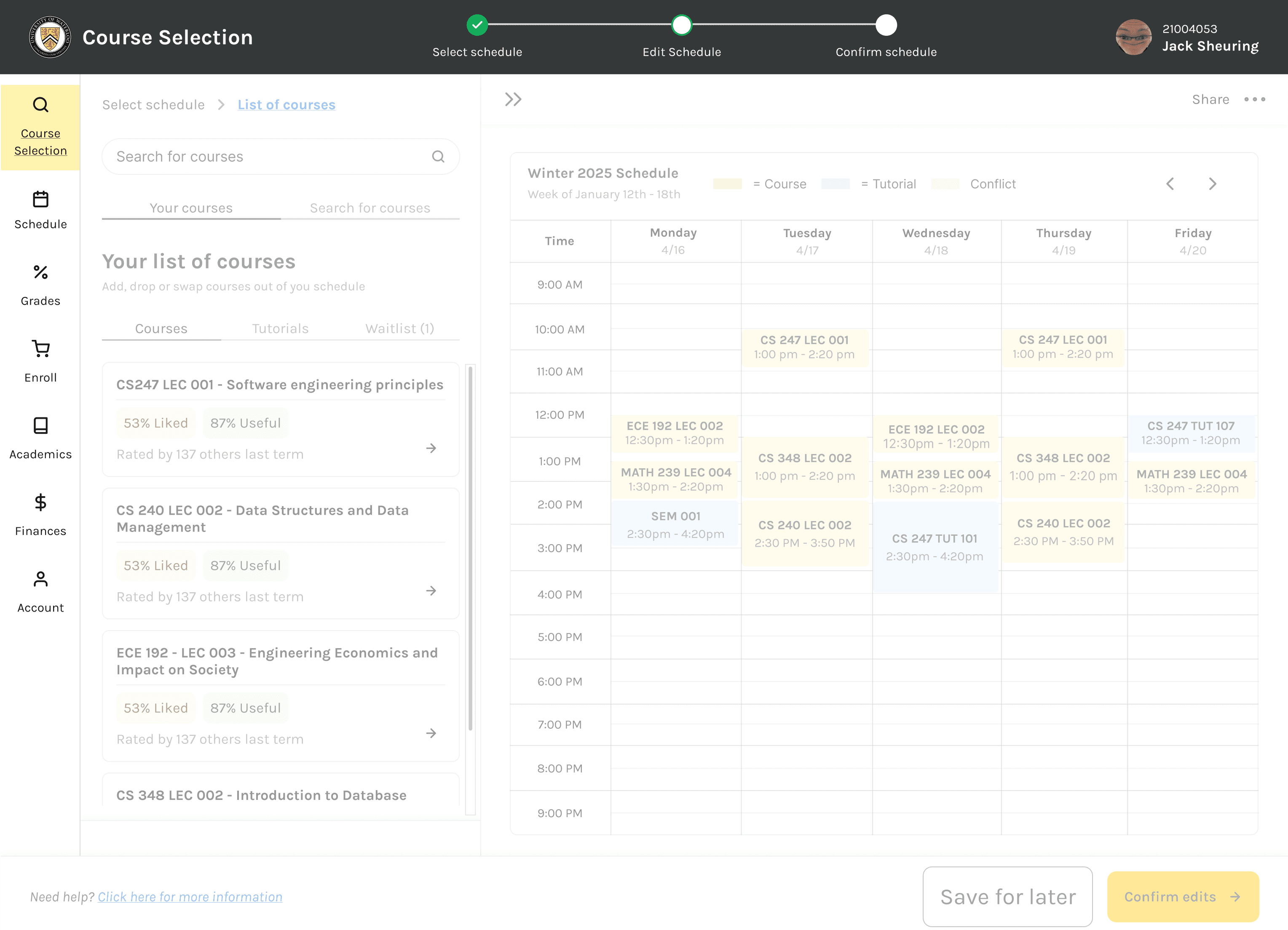Go to Account person icon
Image resolution: width=1288 pixels, height=930 pixels.
pos(40,579)
